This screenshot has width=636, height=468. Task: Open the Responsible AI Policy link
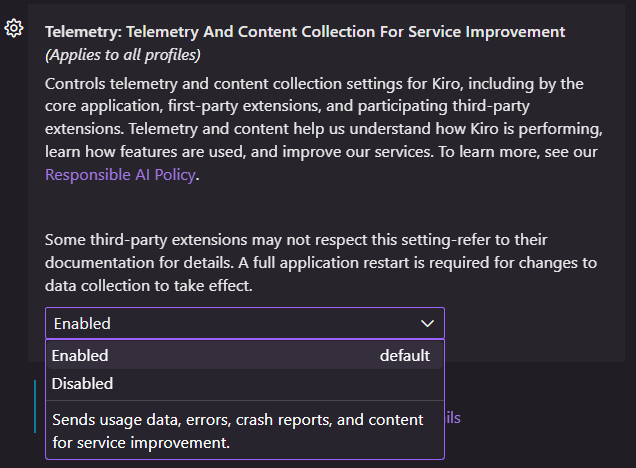point(120,175)
